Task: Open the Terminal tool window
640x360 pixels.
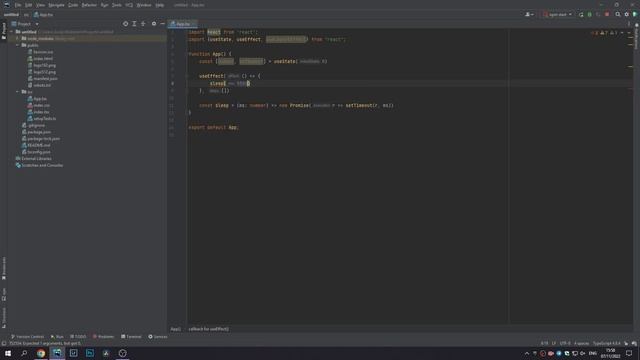Action: 131,337
